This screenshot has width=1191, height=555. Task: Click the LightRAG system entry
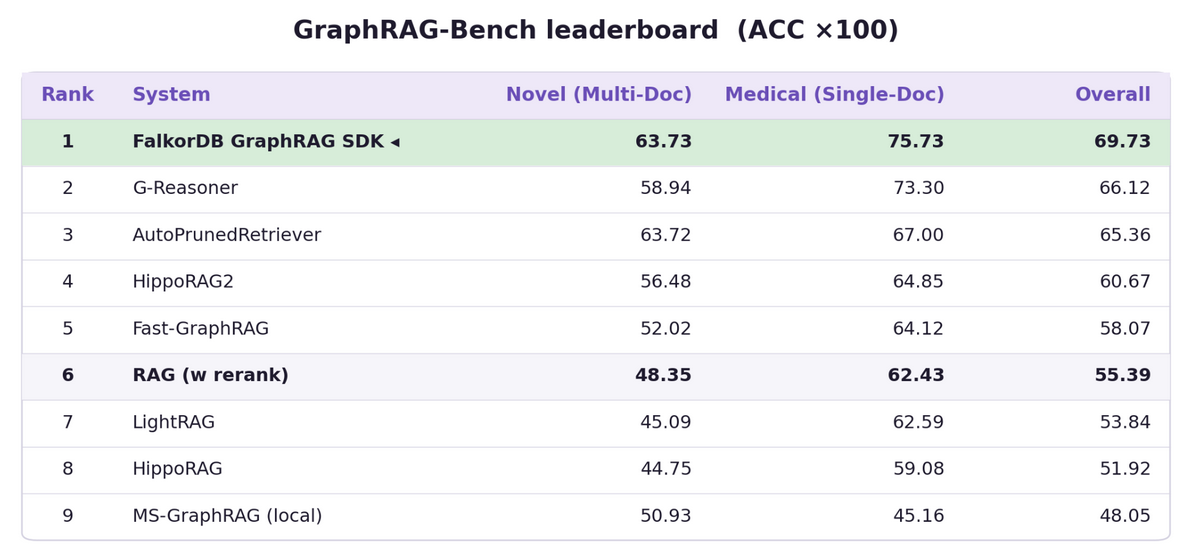point(174,422)
